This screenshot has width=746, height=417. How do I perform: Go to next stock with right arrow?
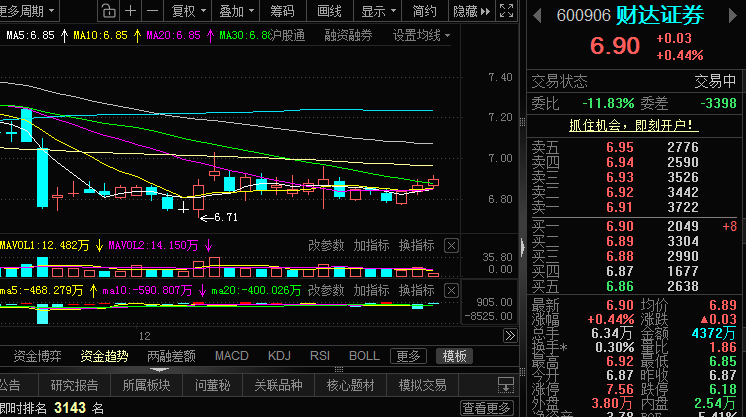pos(733,16)
